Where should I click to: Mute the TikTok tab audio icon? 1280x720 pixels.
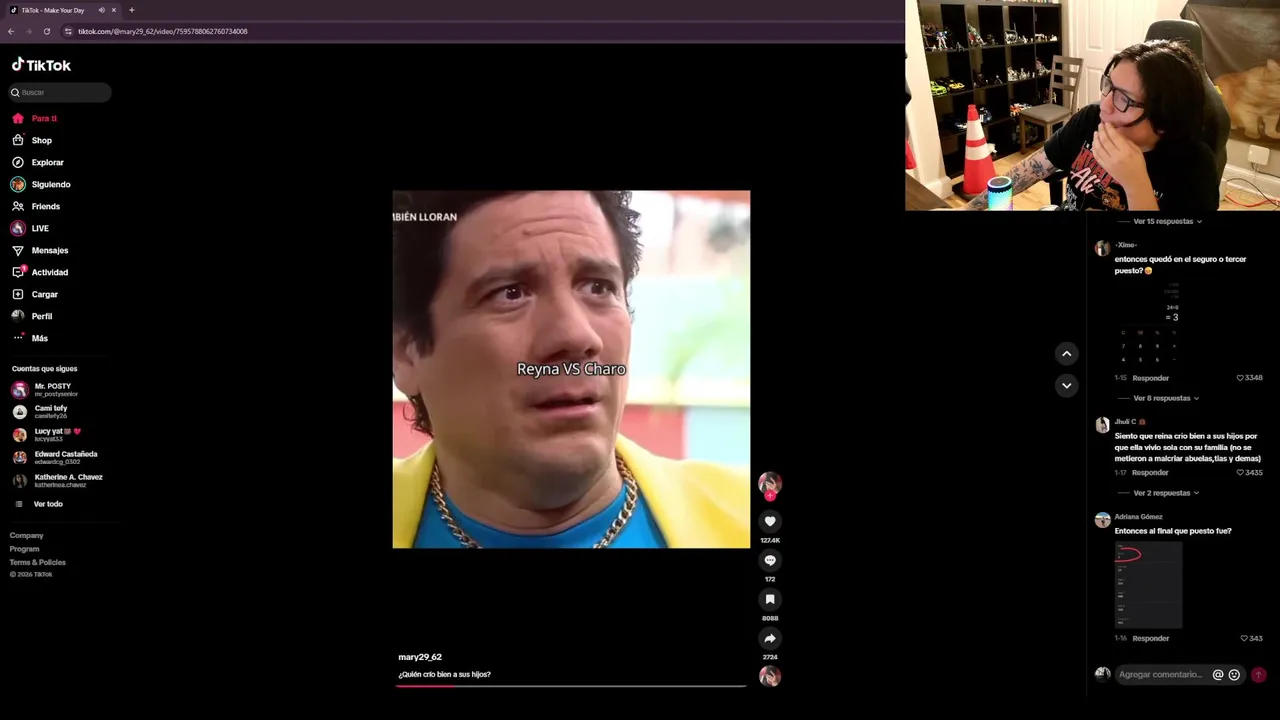pos(101,10)
